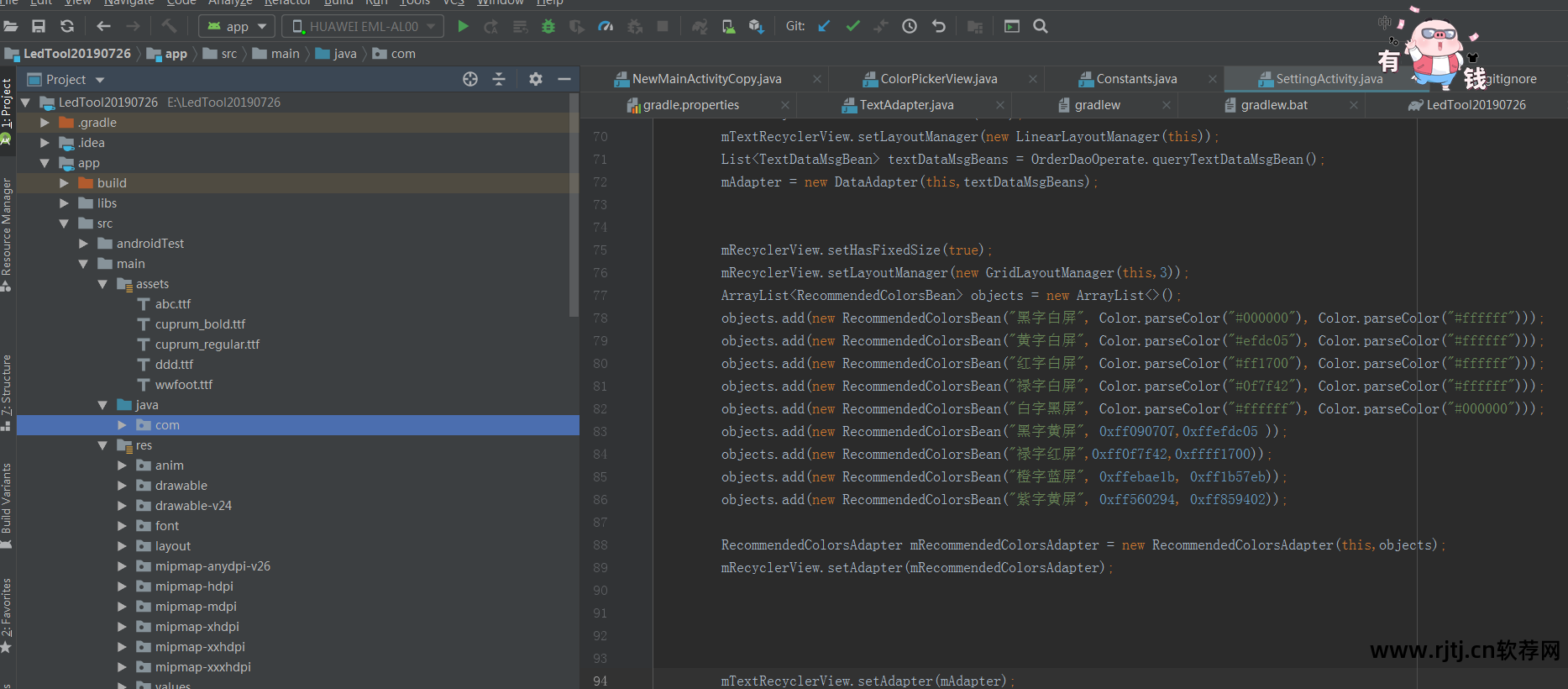Click the Project tree vertical scrollbar
This screenshot has height=689, width=1568.
point(574,206)
